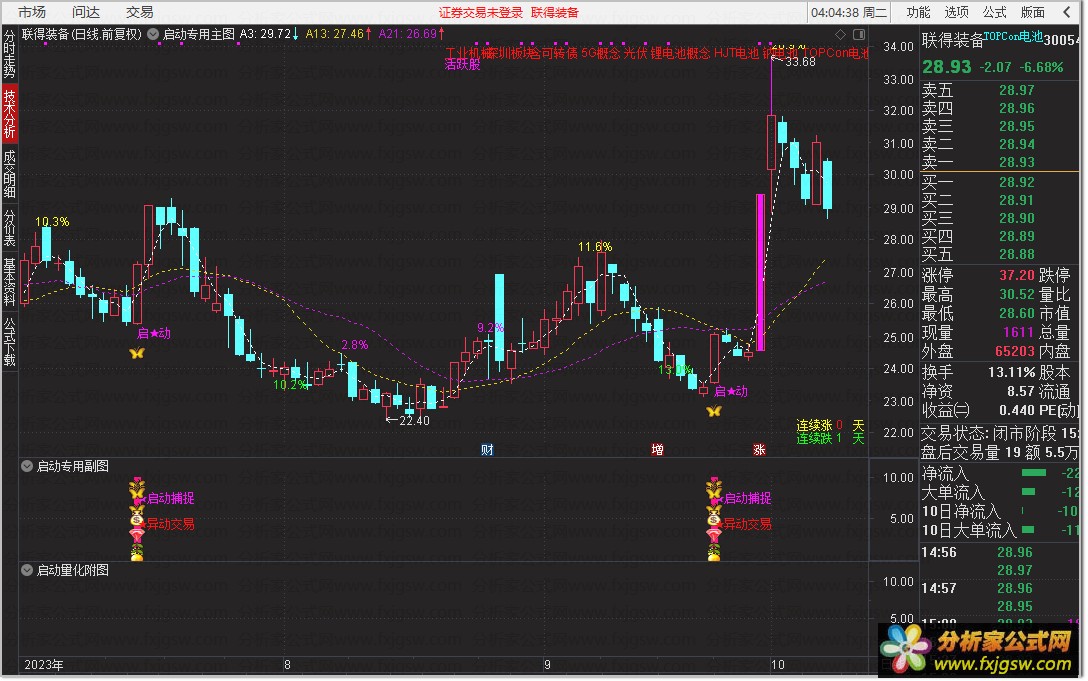Click the 联得装备(日线.前复权) chart title
Image resolution: width=1088 pixels, height=681 pixels.
(81, 33)
